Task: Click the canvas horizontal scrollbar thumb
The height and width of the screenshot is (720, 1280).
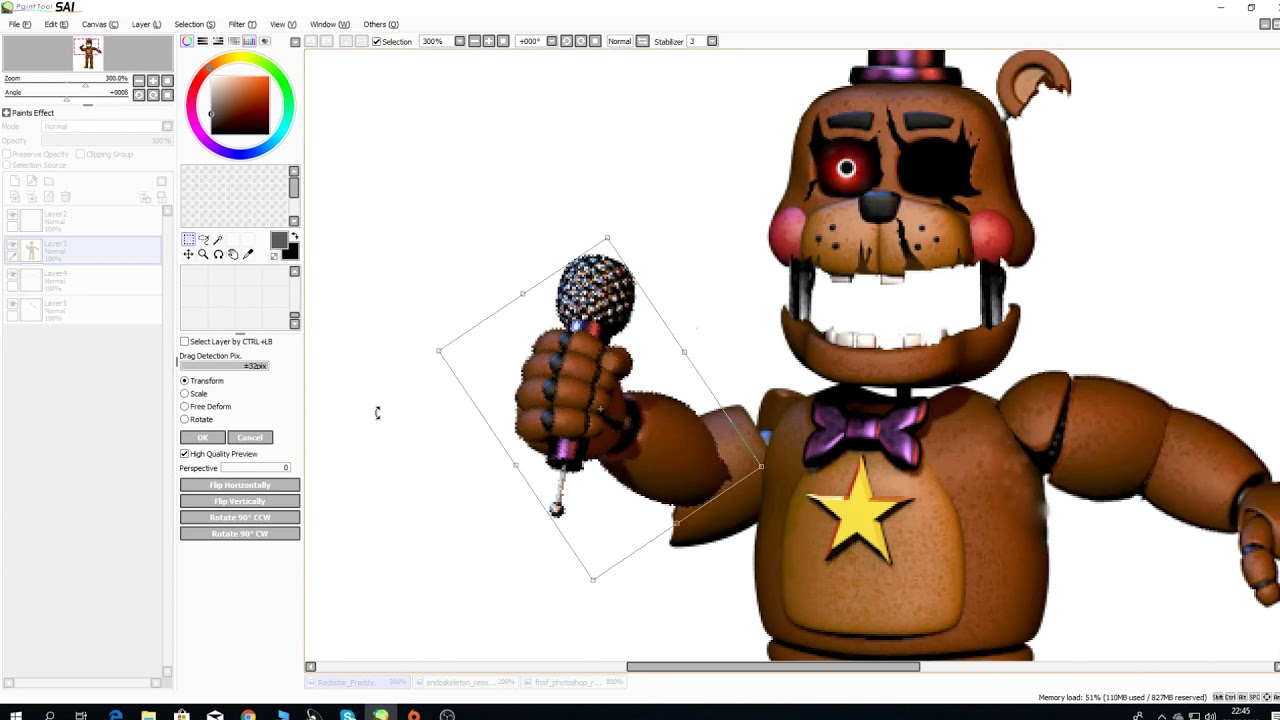Action: [773, 667]
